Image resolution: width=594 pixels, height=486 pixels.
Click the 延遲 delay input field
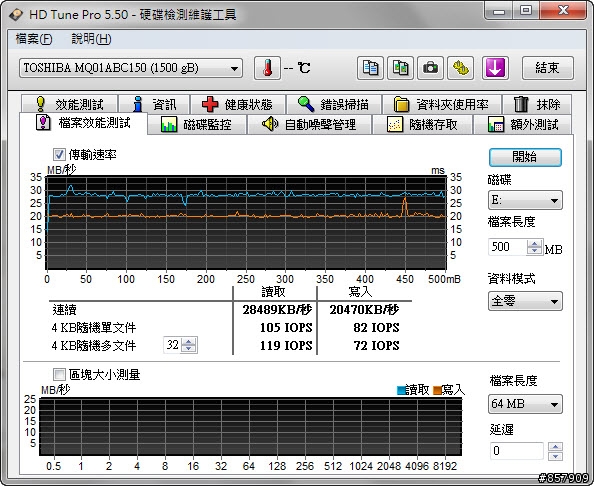(517, 451)
